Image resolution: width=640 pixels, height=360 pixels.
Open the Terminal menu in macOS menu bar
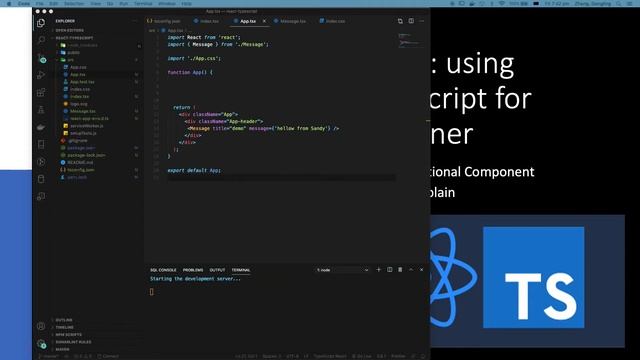click(143, 3)
